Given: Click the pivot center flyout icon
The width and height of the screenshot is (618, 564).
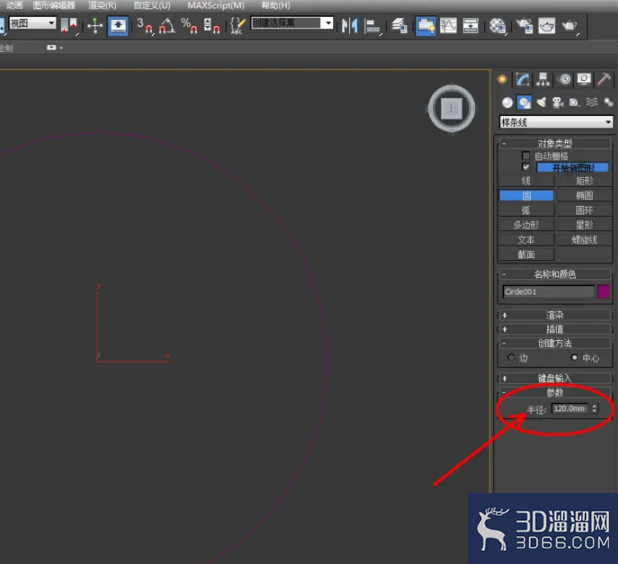Looking at the screenshot, I should click(69, 26).
